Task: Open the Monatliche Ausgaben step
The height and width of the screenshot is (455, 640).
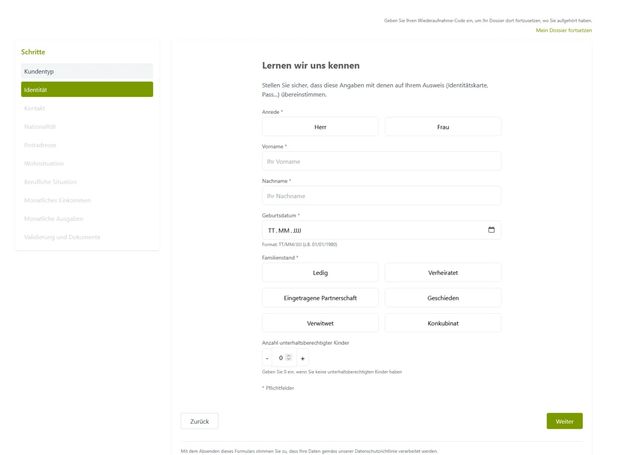Action: pos(87,218)
